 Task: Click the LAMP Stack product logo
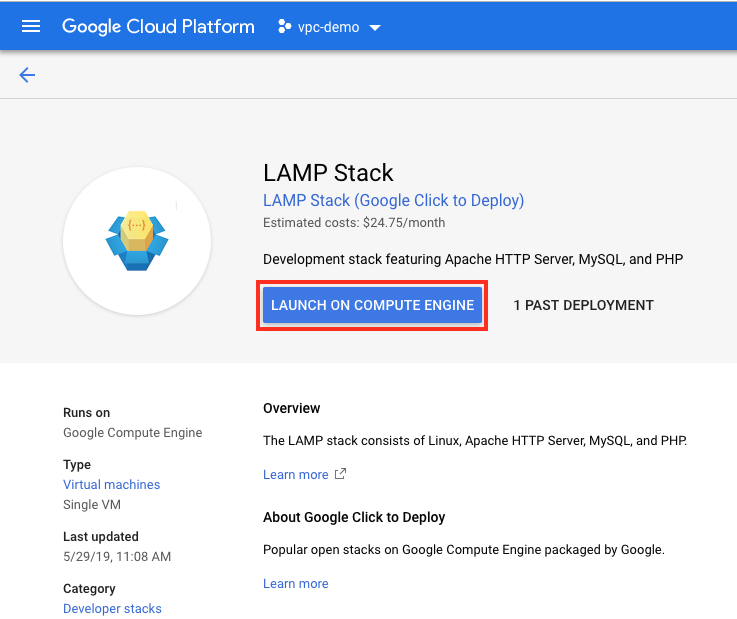tap(136, 241)
